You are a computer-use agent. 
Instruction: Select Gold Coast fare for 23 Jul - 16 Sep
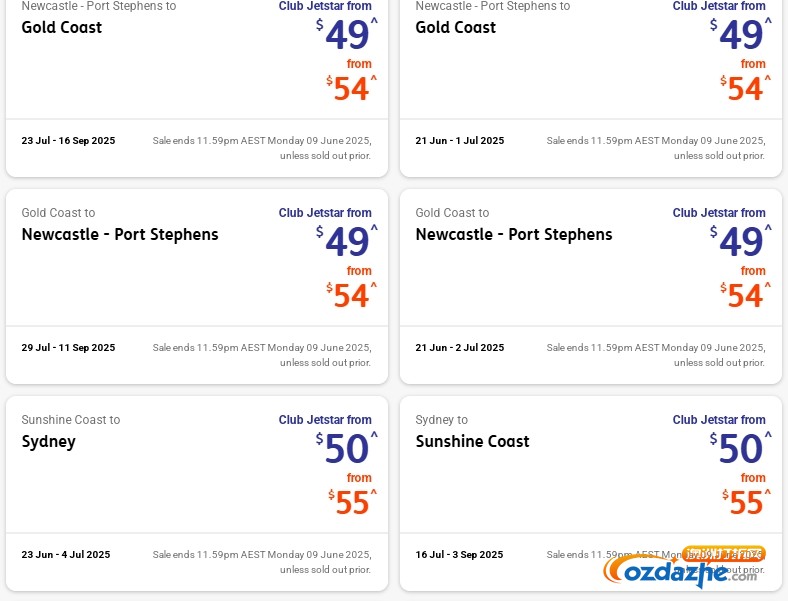(62, 28)
